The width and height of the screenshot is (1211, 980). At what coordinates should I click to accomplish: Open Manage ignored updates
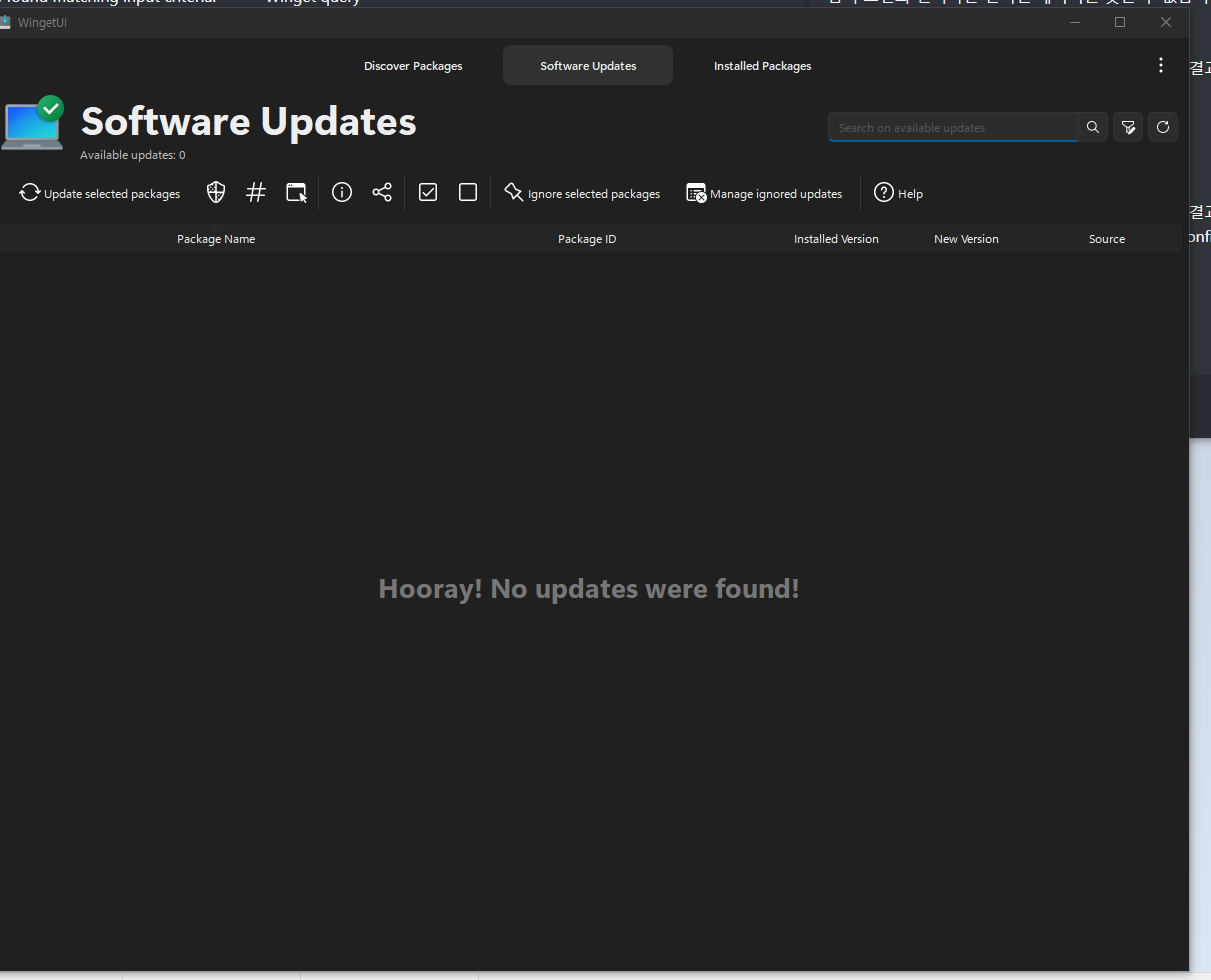point(764,193)
